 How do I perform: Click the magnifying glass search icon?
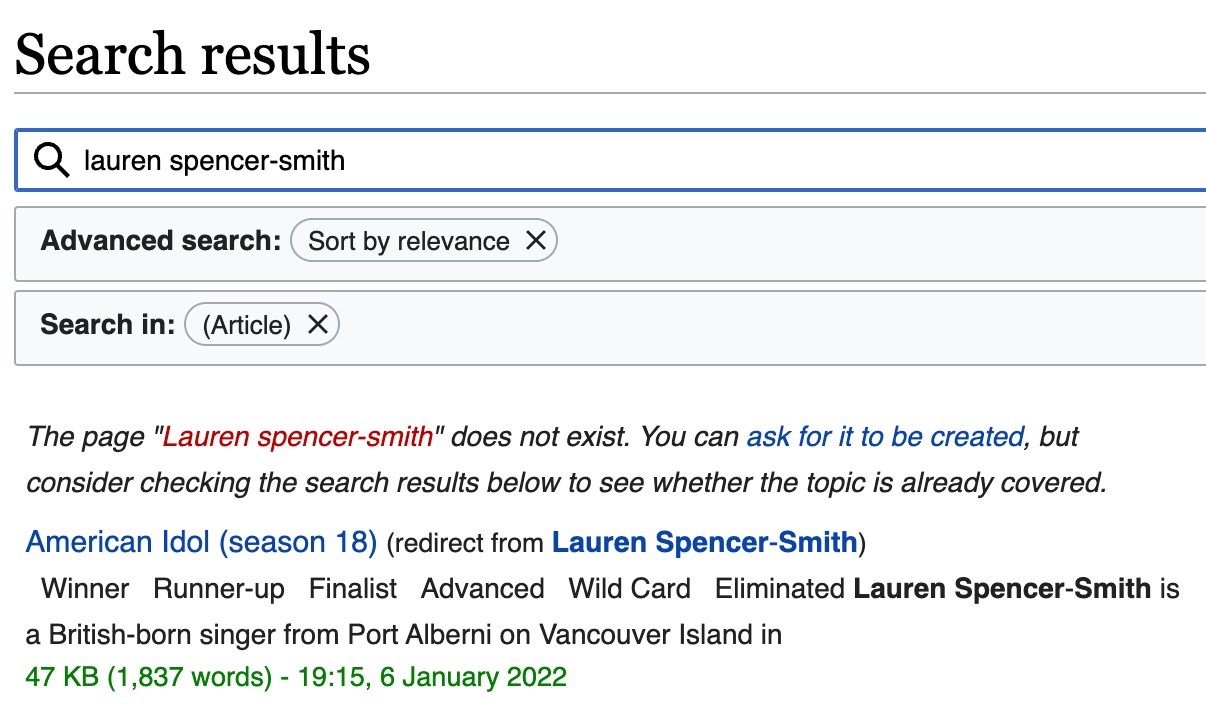coord(51,159)
